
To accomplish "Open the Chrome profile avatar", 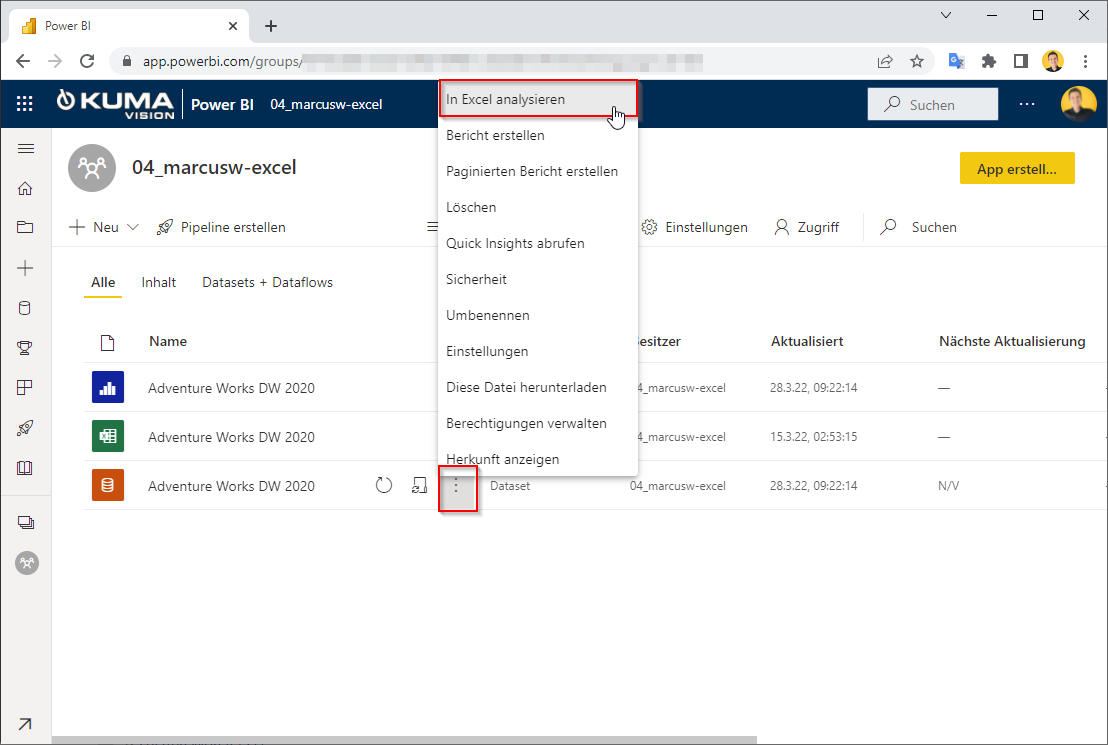I will (1053, 61).
